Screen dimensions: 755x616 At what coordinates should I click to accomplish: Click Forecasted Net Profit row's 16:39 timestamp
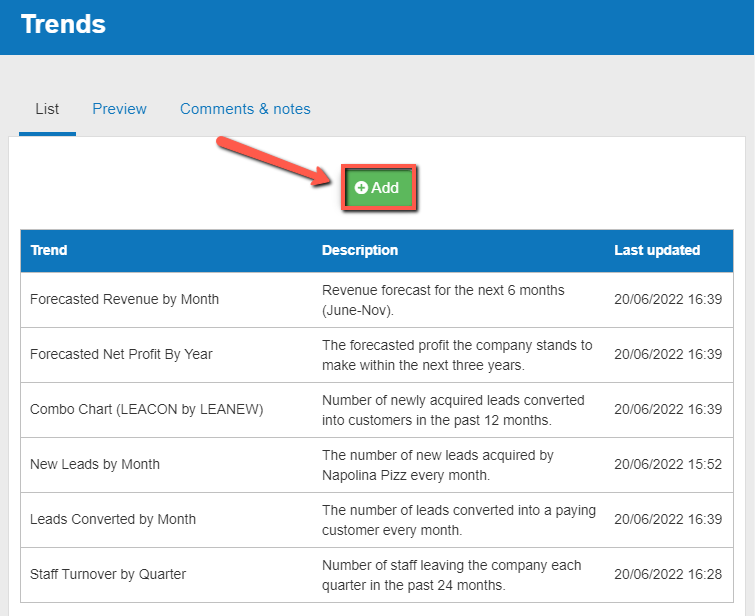coord(668,354)
